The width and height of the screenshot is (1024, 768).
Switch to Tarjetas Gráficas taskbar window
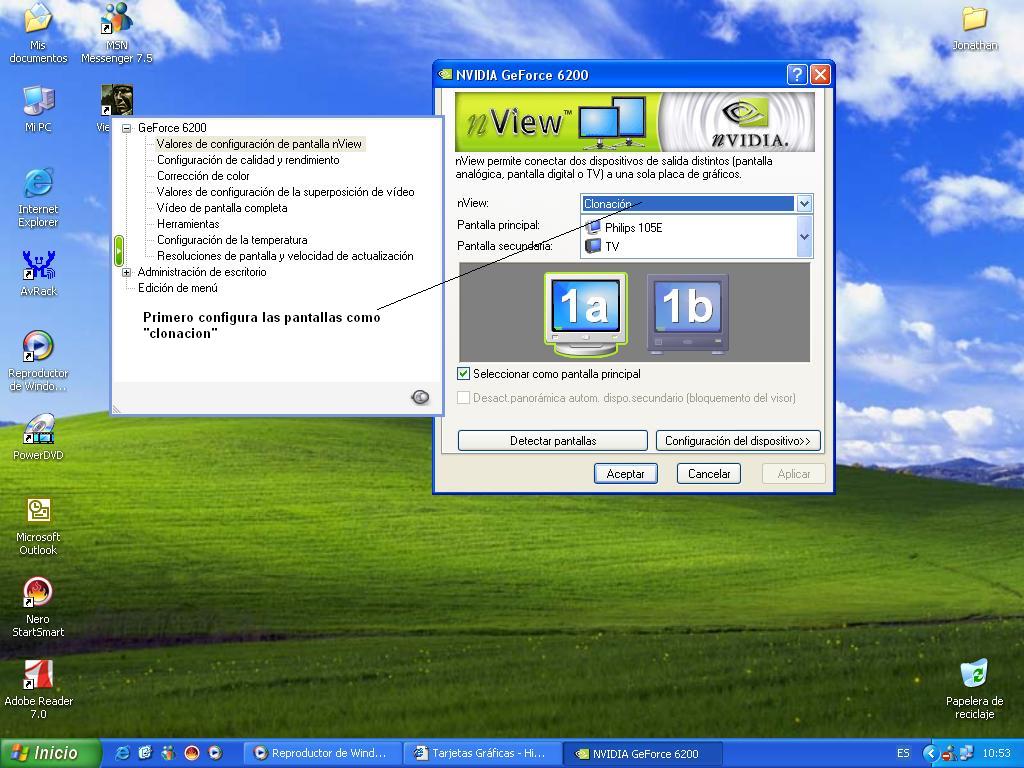click(x=482, y=753)
